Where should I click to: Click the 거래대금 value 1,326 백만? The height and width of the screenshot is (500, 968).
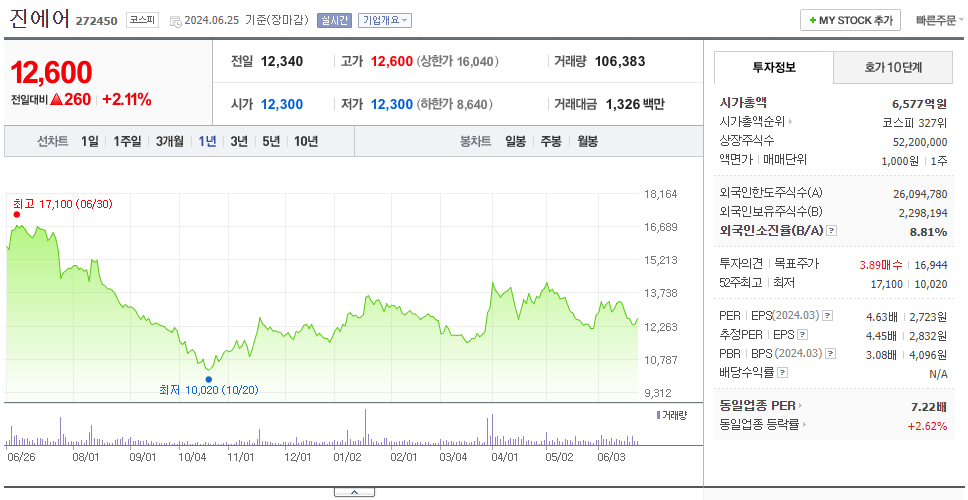click(x=635, y=104)
